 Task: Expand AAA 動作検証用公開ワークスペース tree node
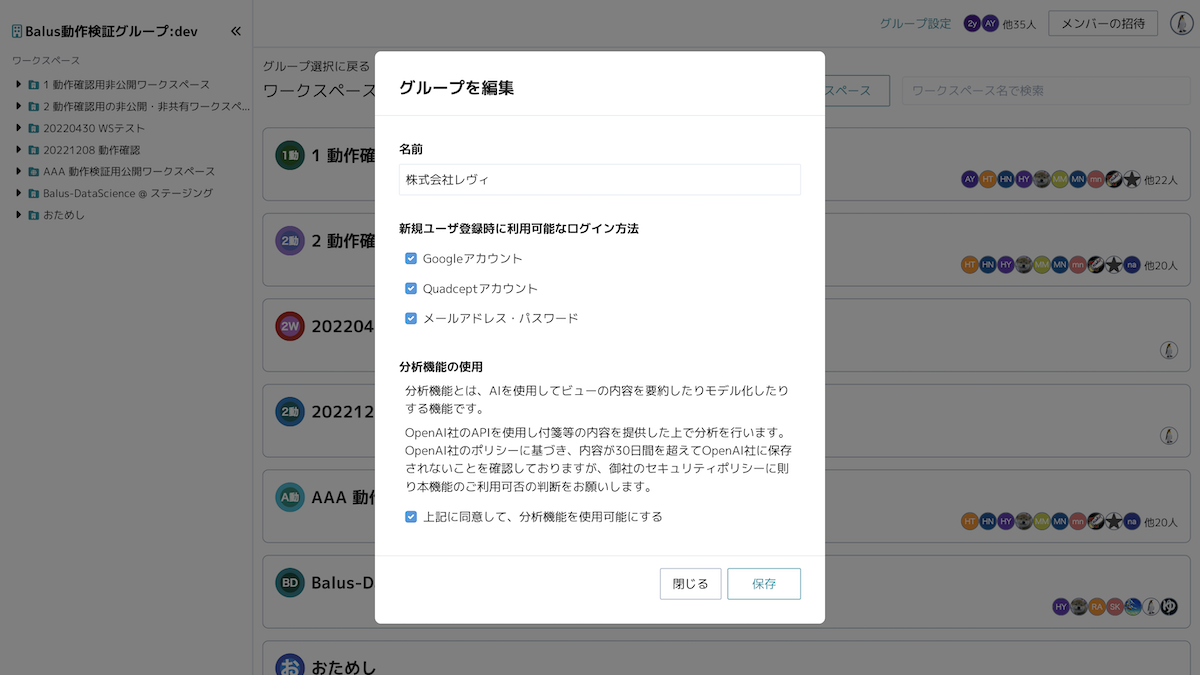pos(18,171)
